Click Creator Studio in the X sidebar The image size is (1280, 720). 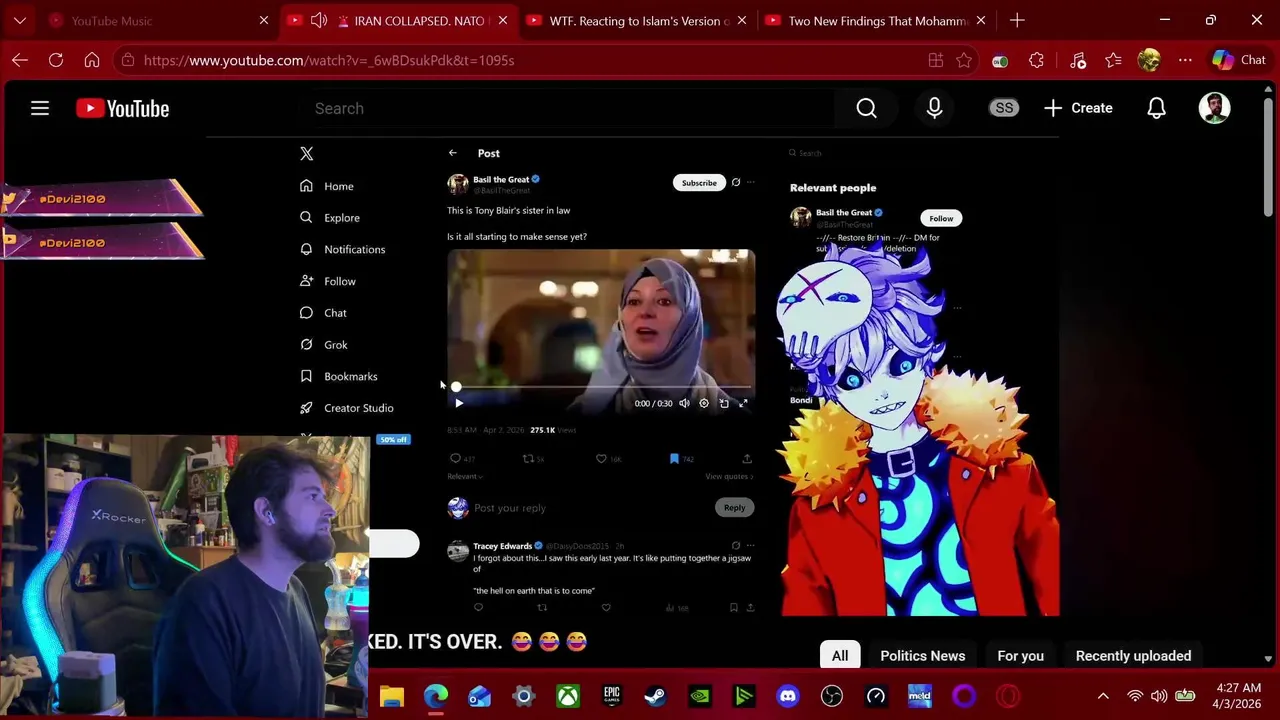[x=347, y=408]
